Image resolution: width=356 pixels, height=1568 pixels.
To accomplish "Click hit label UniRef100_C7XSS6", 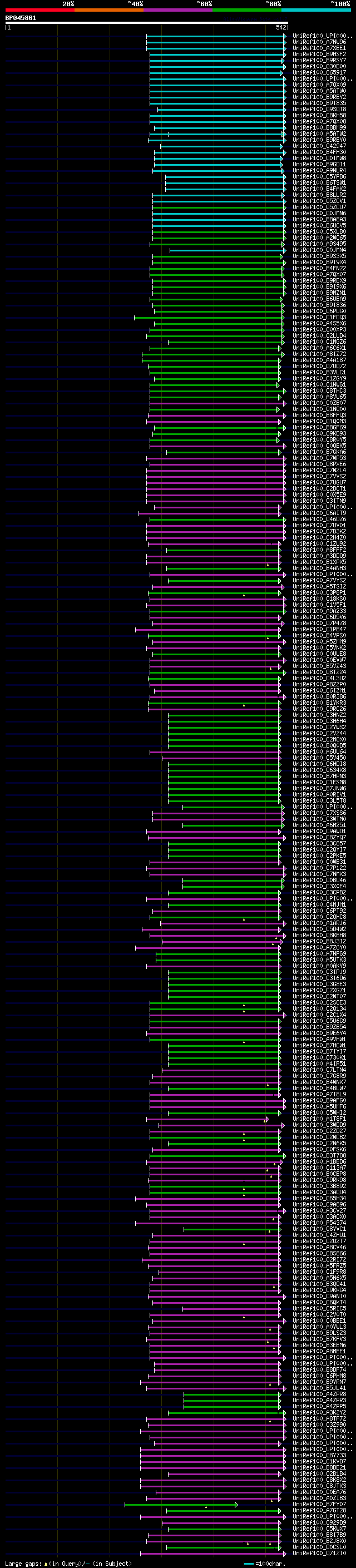I will [x=319, y=813].
